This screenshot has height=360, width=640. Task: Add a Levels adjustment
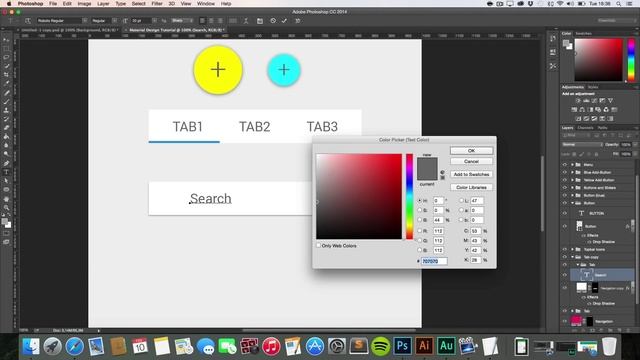coord(586,100)
